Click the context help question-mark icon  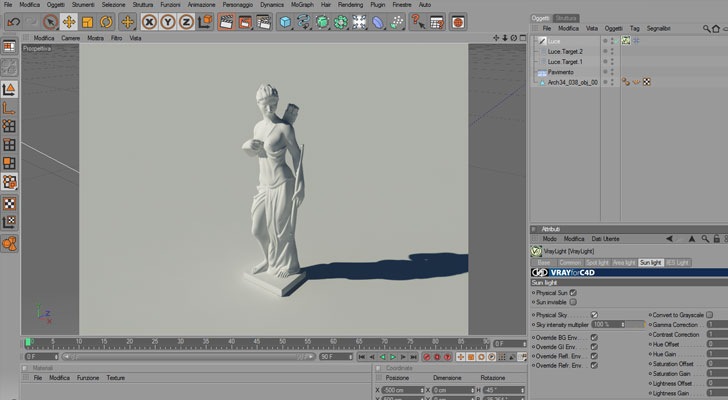click(x=417, y=22)
